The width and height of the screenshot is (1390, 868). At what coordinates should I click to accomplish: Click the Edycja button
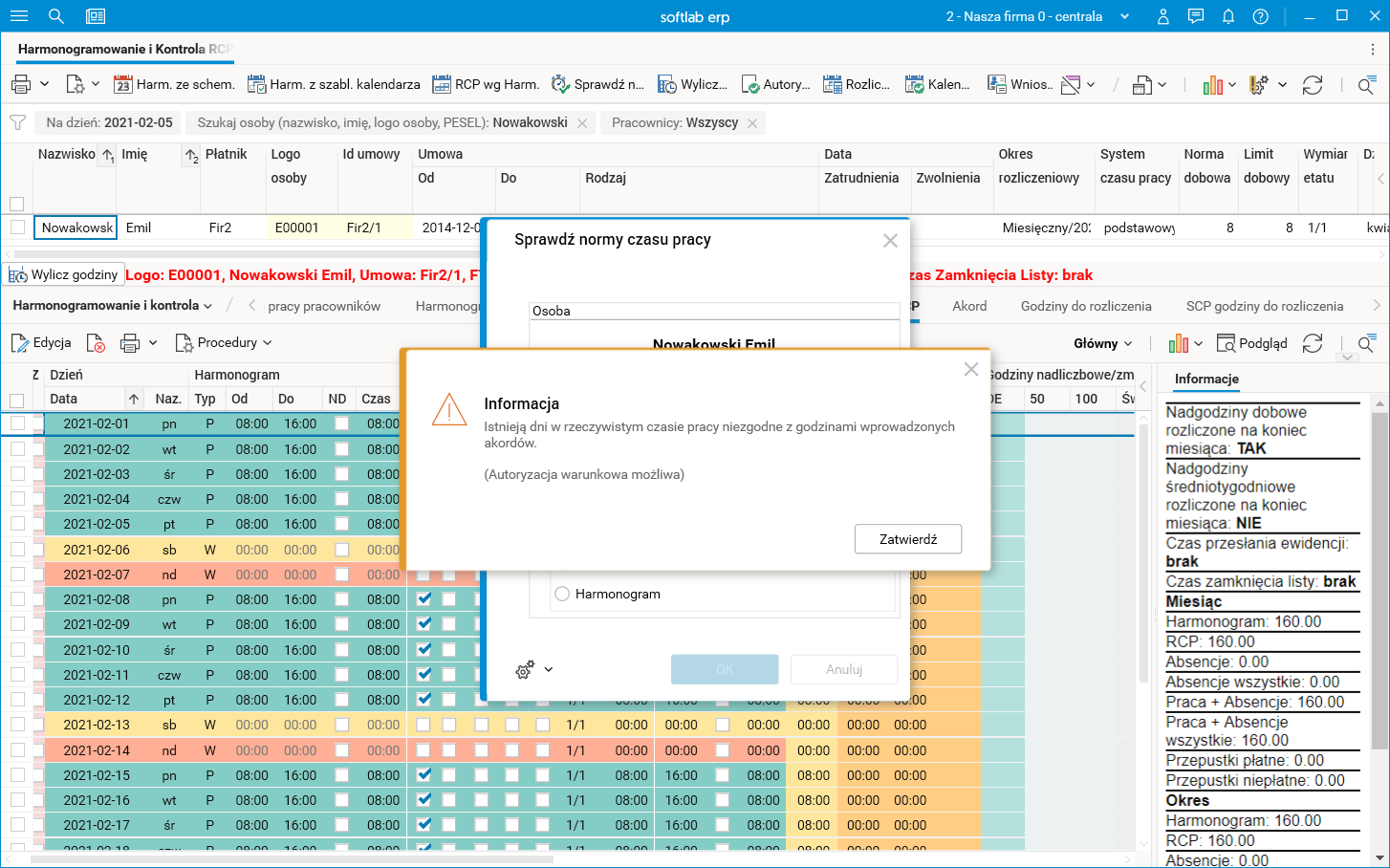(x=41, y=343)
